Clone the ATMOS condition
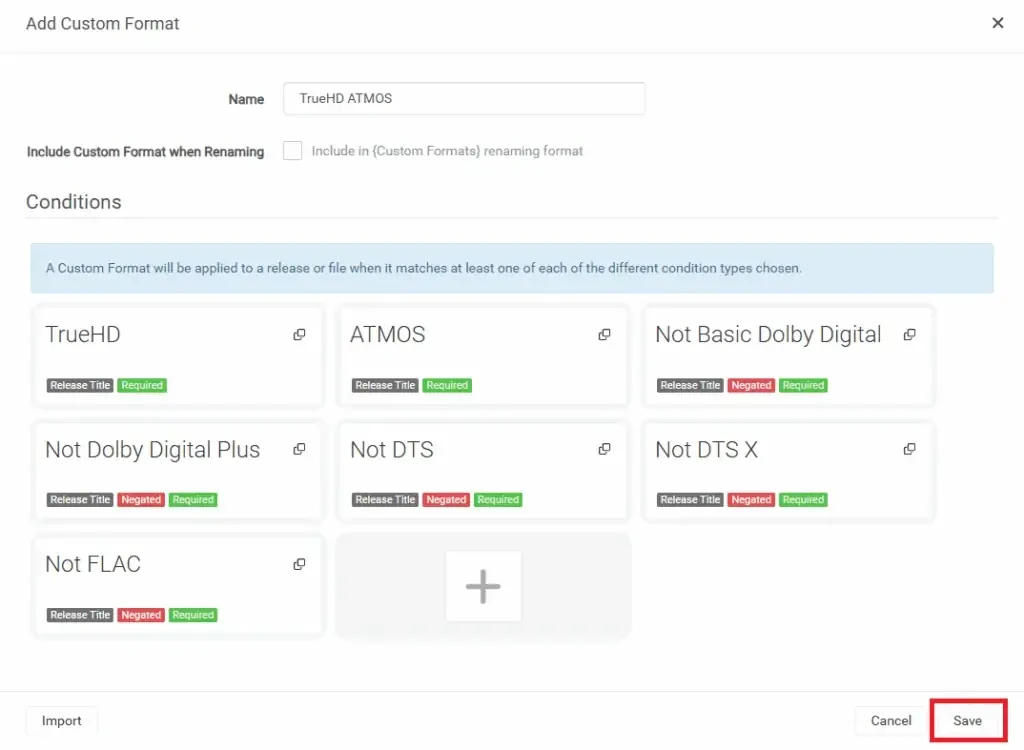 pyautogui.click(x=604, y=334)
